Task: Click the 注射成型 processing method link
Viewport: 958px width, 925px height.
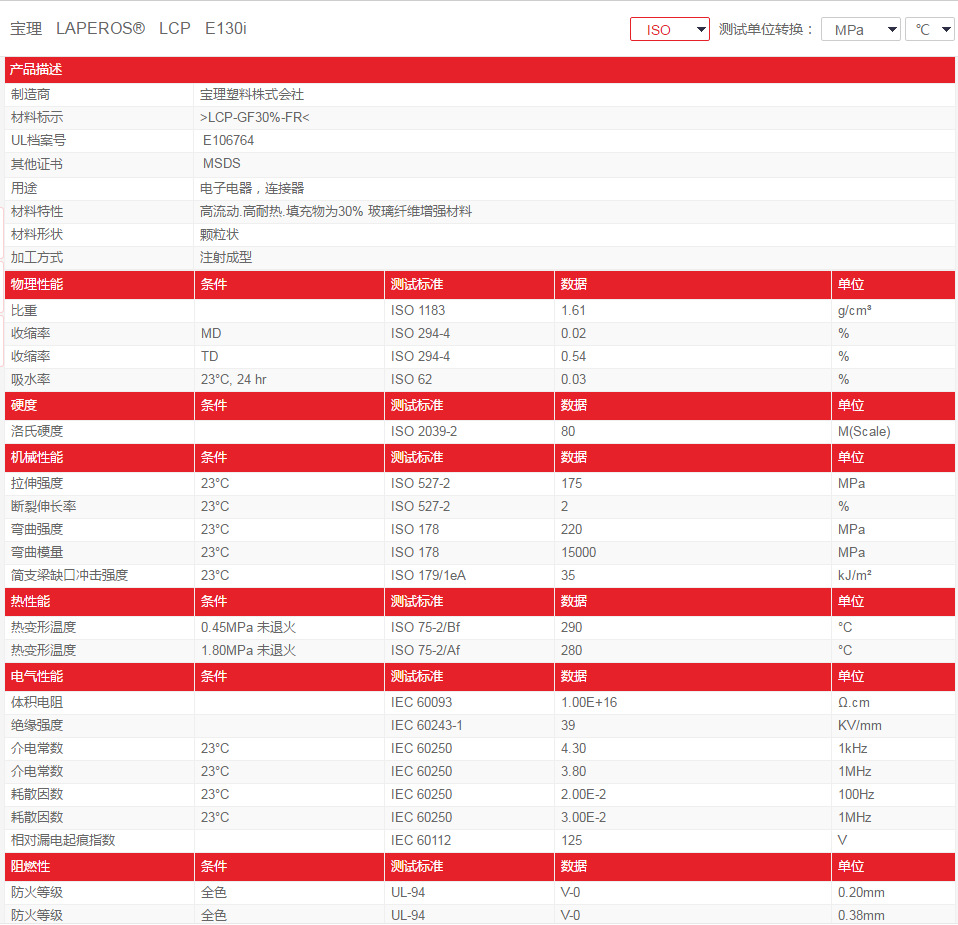Action: click(x=222, y=257)
